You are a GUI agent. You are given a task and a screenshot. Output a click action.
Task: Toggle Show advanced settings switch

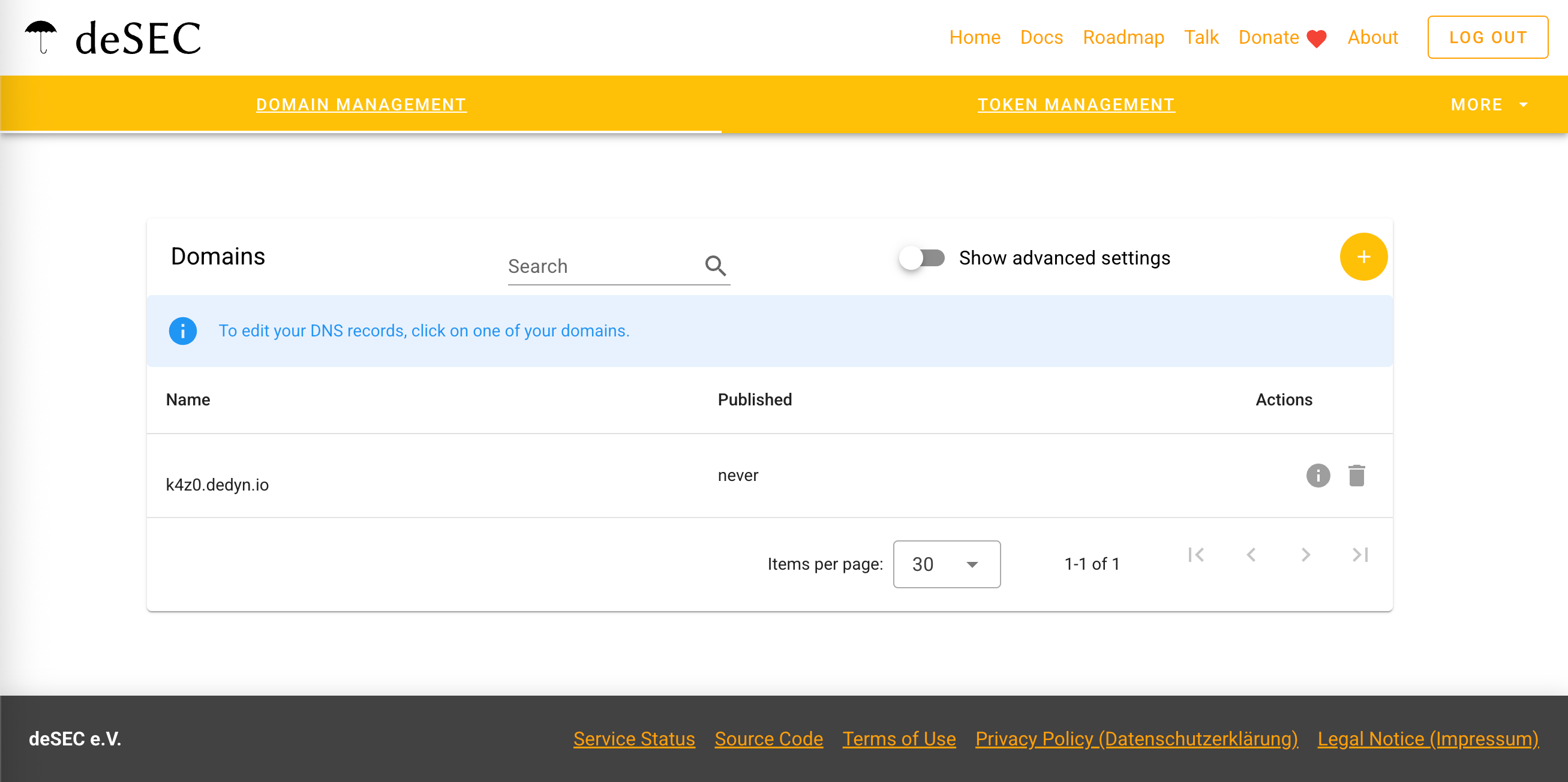921,258
